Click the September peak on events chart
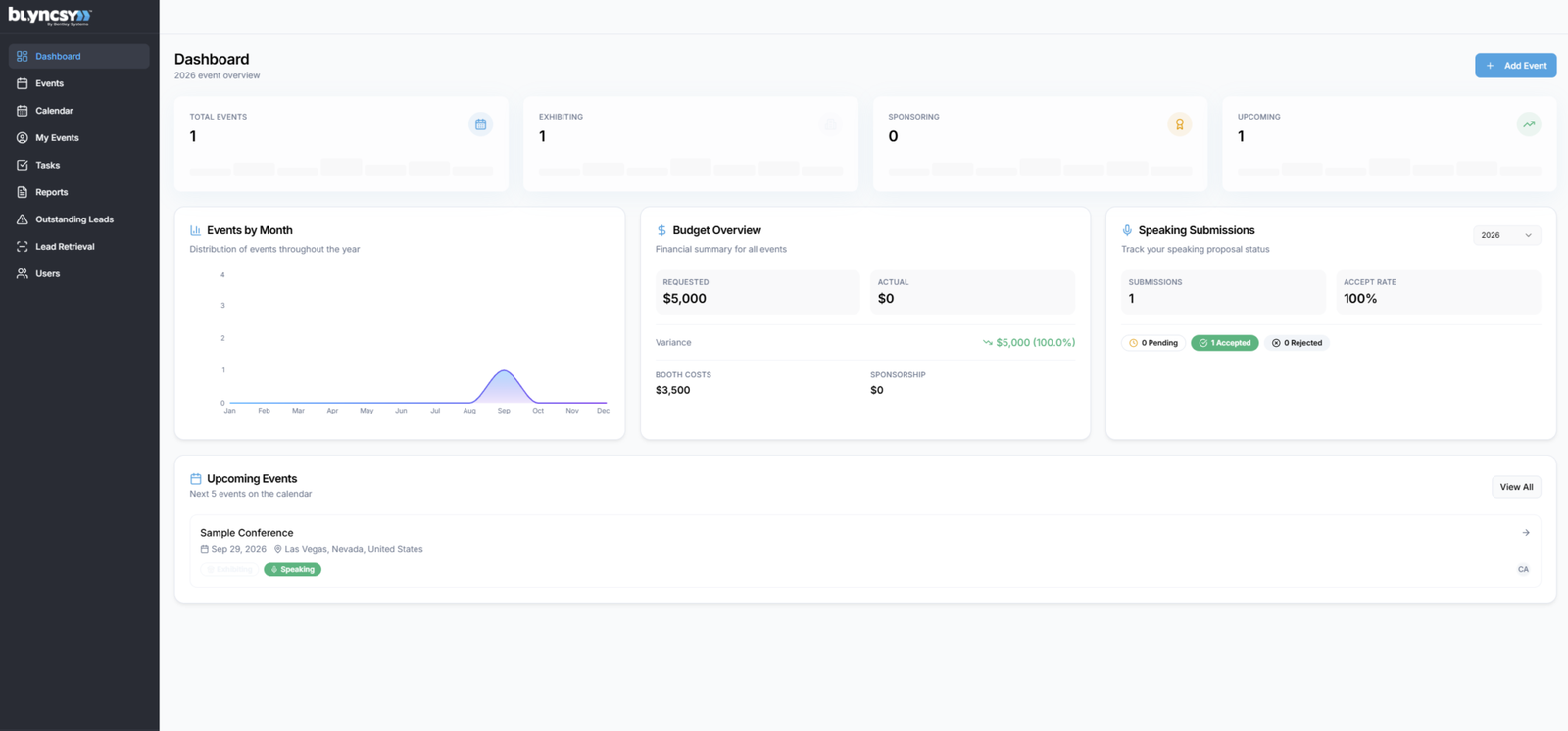This screenshot has height=731, width=1568. [504, 371]
